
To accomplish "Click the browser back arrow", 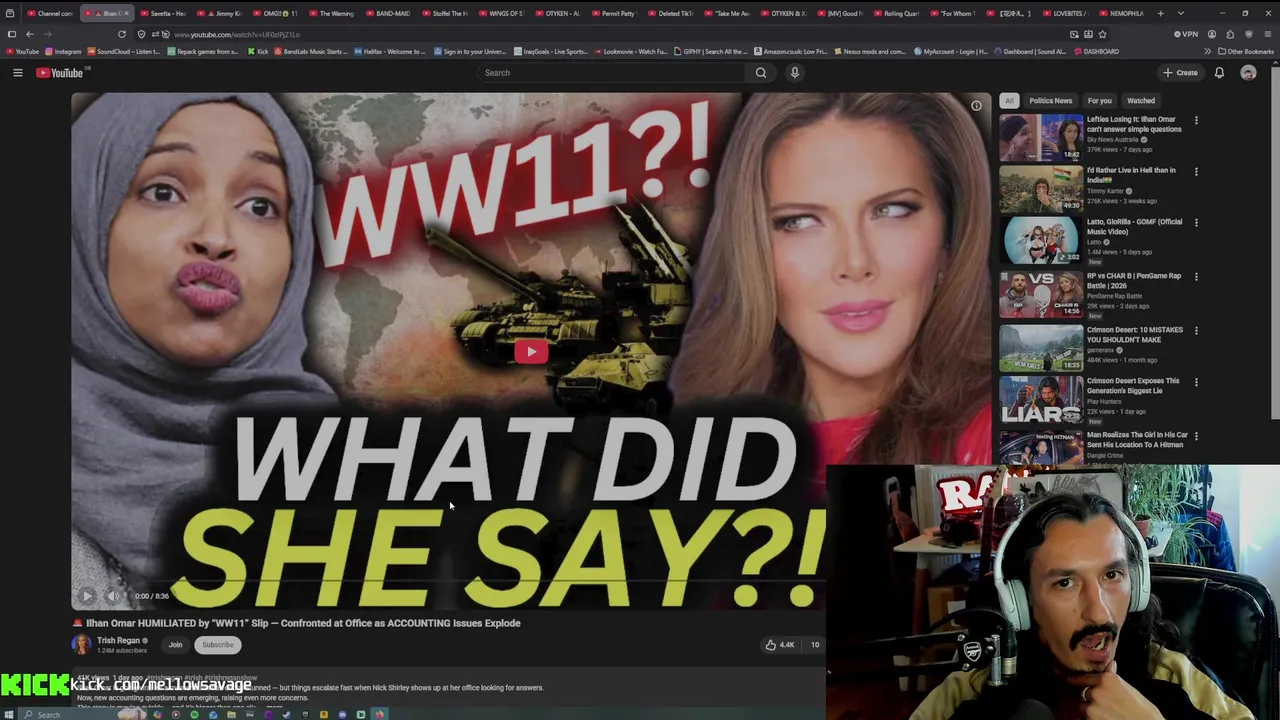I will 29,34.
